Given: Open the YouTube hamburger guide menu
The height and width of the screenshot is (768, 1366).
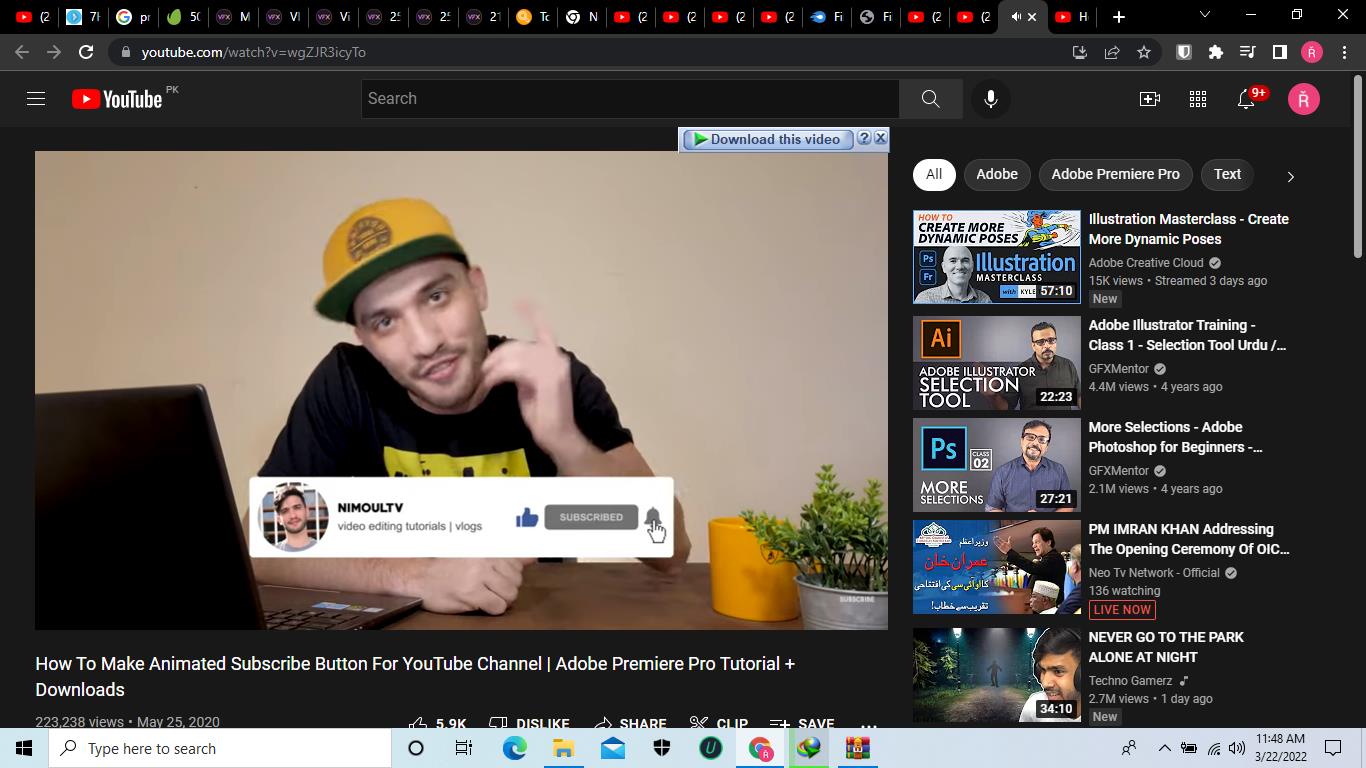Looking at the screenshot, I should click(36, 98).
